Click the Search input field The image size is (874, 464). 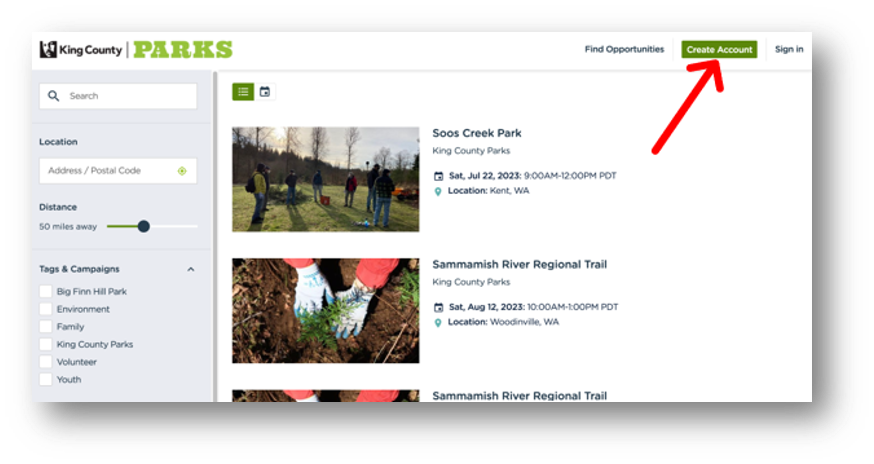point(118,96)
